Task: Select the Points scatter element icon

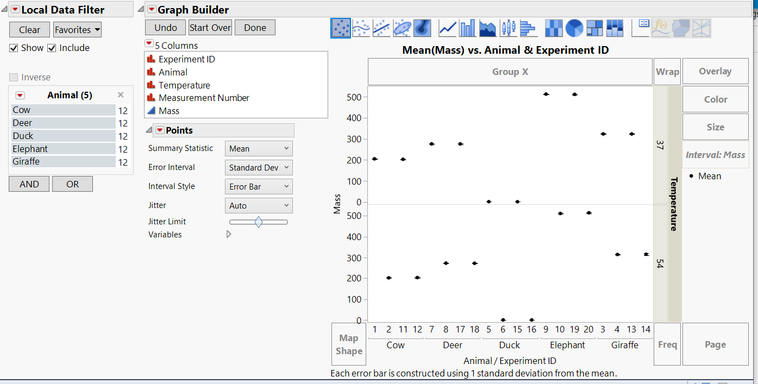Action: (341, 28)
